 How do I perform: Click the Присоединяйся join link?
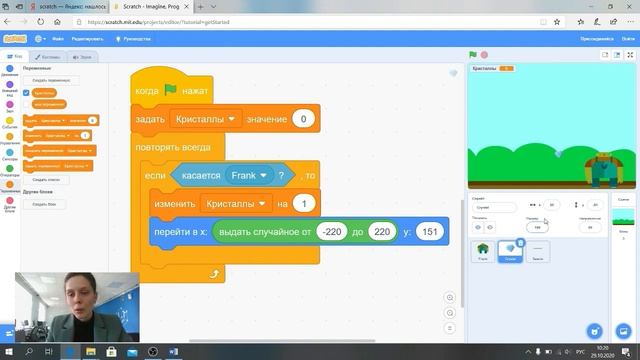pos(597,39)
